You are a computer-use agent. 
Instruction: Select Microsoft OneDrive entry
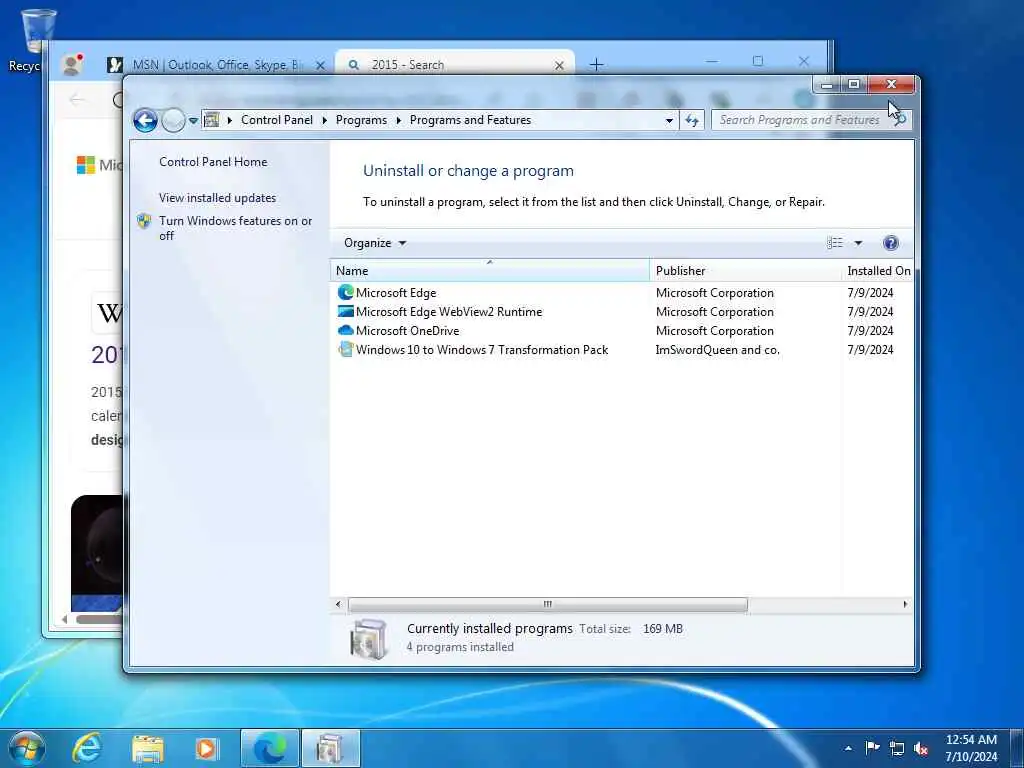[x=408, y=330]
